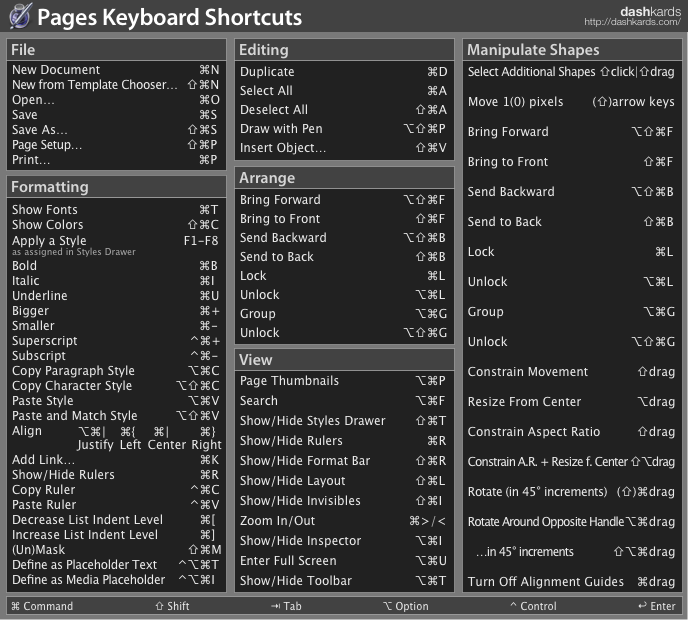Click the 'Move 1(0) pixels' row
688x620 pixels.
tap(571, 102)
